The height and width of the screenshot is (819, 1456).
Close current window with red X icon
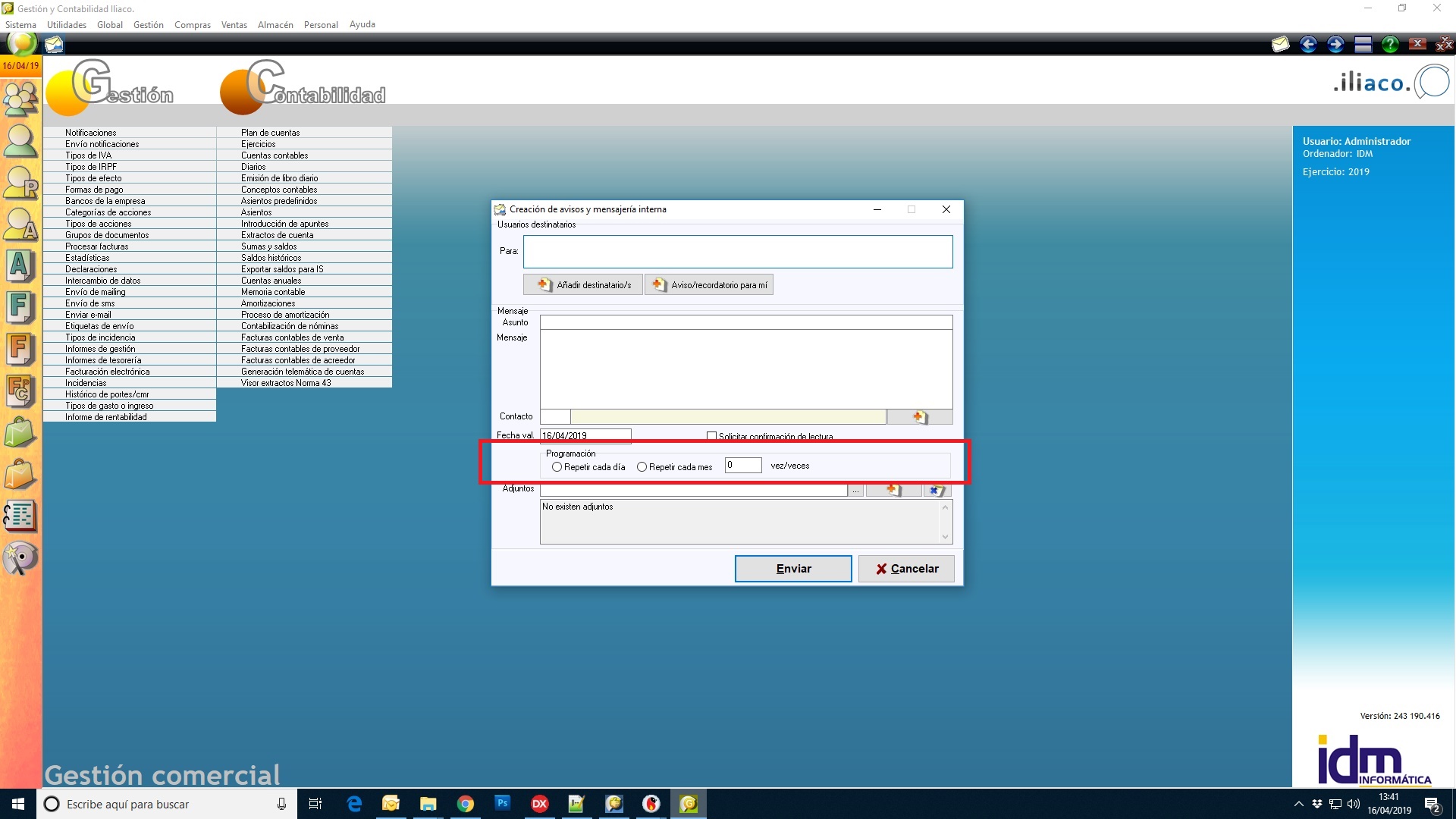coord(1417,44)
